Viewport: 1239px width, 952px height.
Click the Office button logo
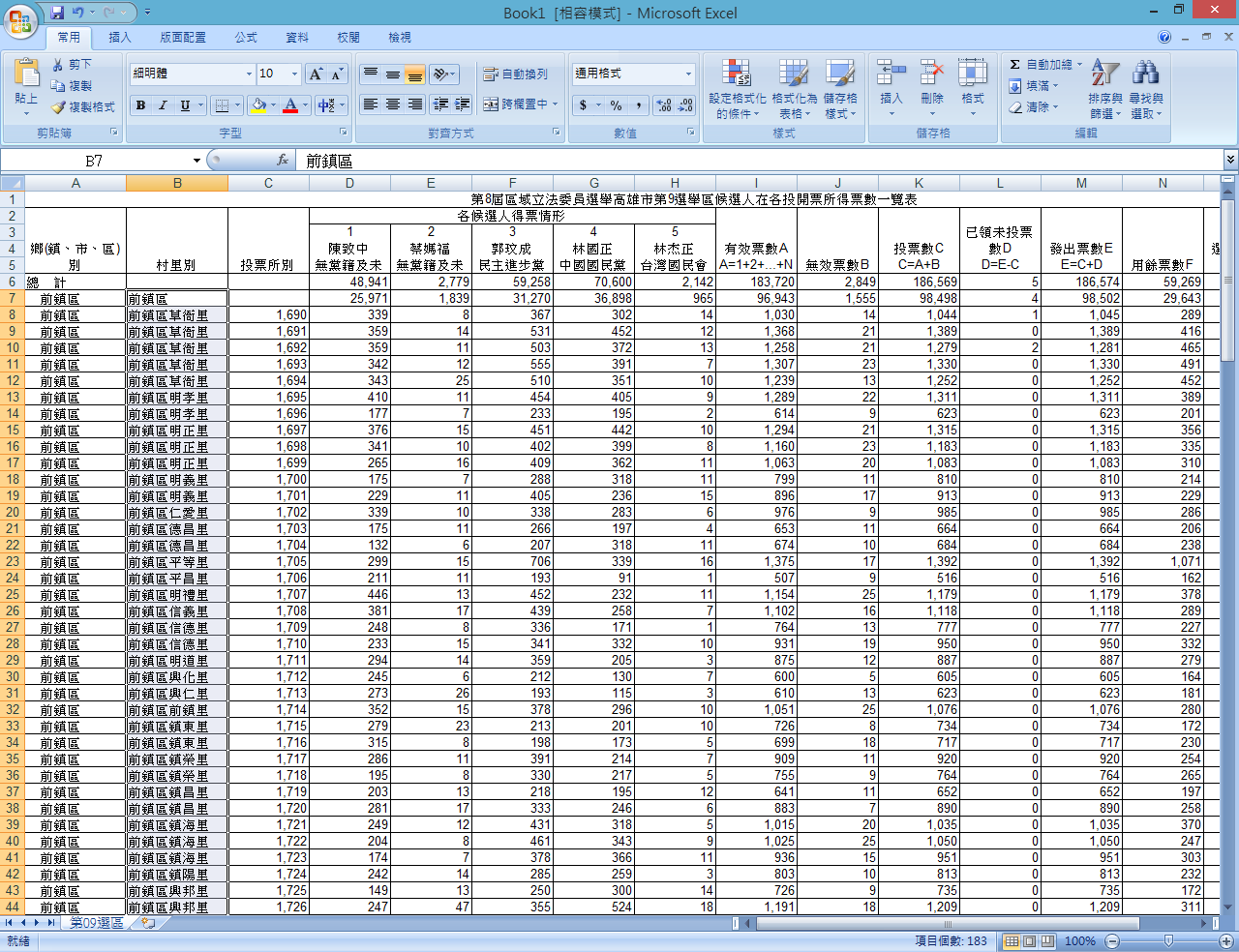pos(19,19)
